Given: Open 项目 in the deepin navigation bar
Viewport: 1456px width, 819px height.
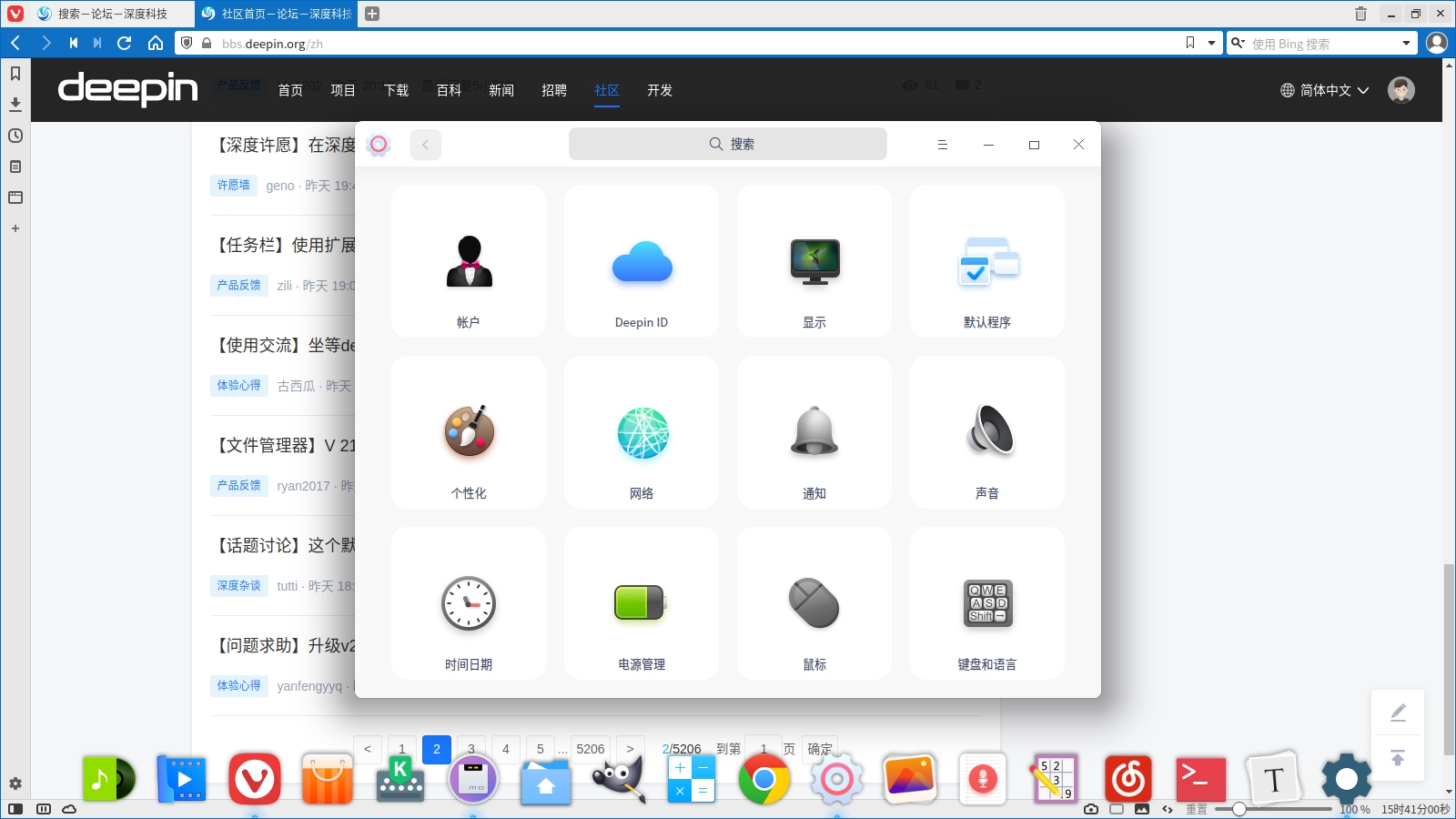Looking at the screenshot, I should click(343, 90).
